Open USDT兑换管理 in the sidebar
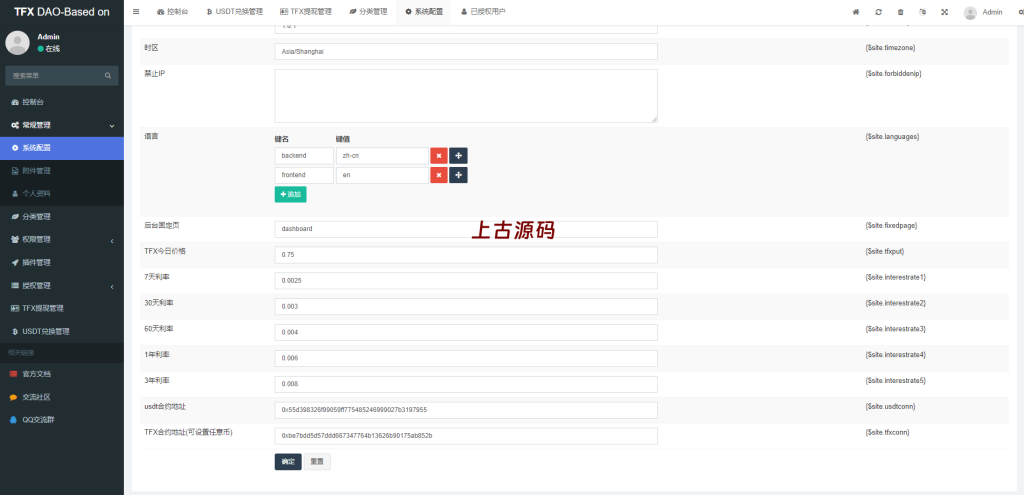 [x=62, y=331]
